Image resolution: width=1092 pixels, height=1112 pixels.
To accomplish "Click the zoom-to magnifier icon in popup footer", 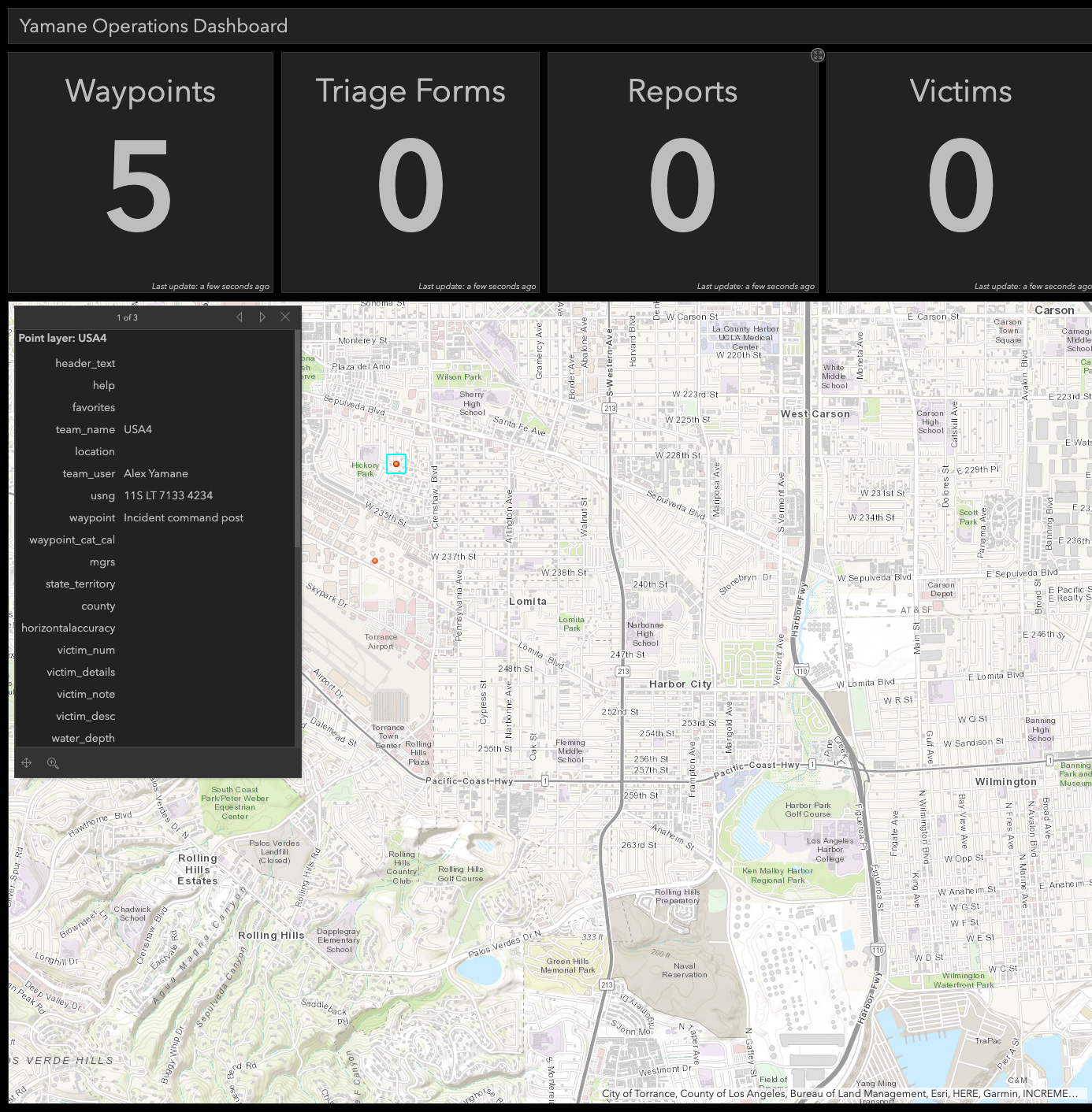I will tap(53, 763).
